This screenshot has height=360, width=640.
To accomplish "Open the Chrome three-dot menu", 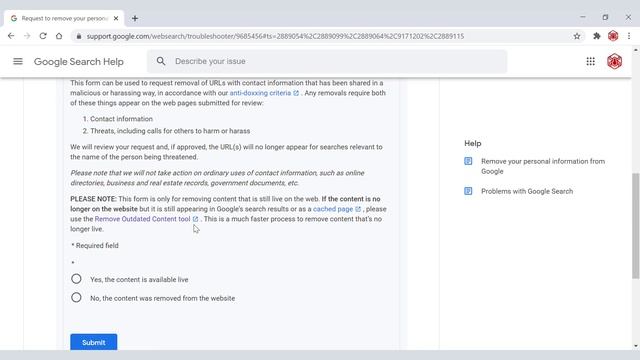I will coord(629,36).
